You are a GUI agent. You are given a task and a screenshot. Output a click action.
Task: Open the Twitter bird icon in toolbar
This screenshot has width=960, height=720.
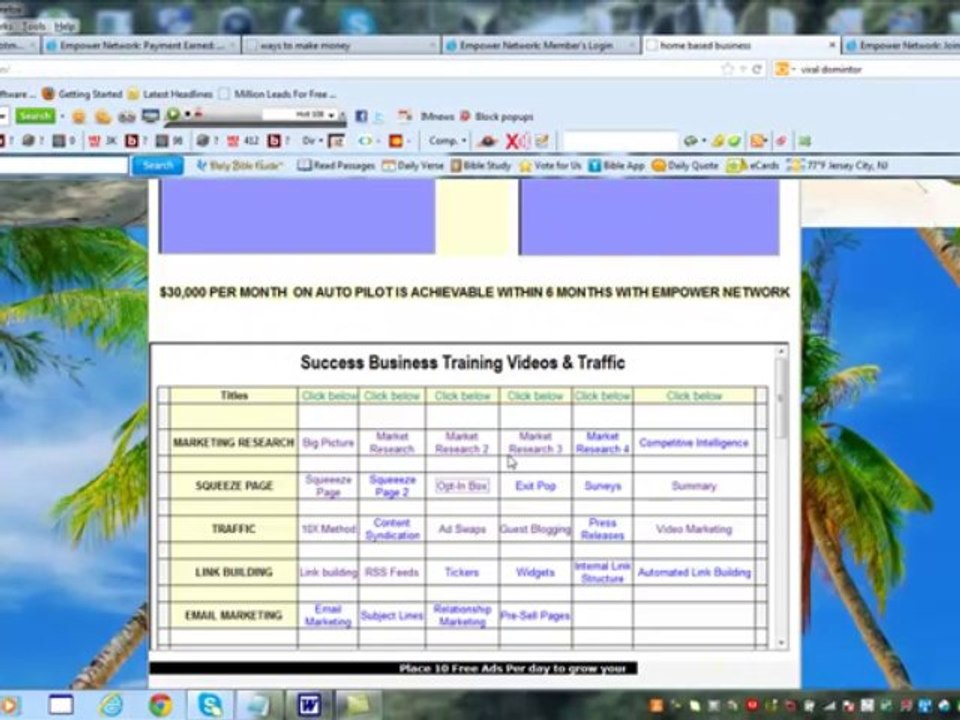378,116
